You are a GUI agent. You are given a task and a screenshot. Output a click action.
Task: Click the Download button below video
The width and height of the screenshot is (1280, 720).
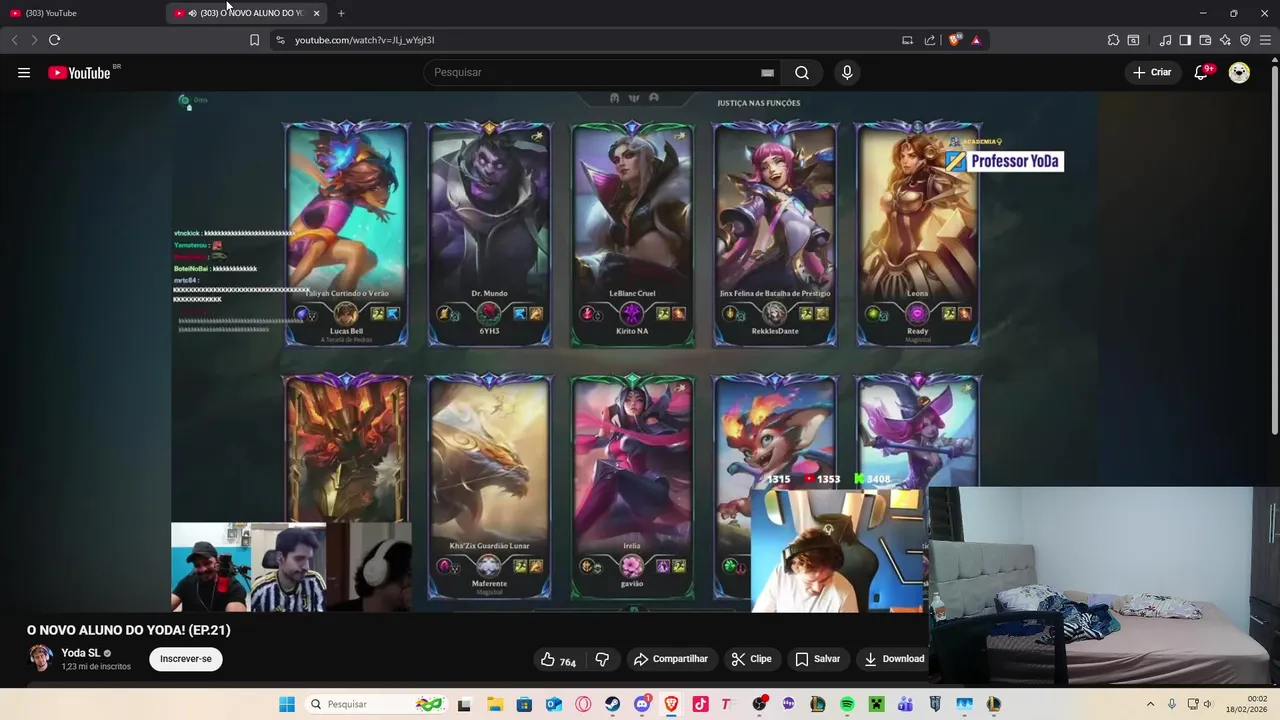(894, 659)
